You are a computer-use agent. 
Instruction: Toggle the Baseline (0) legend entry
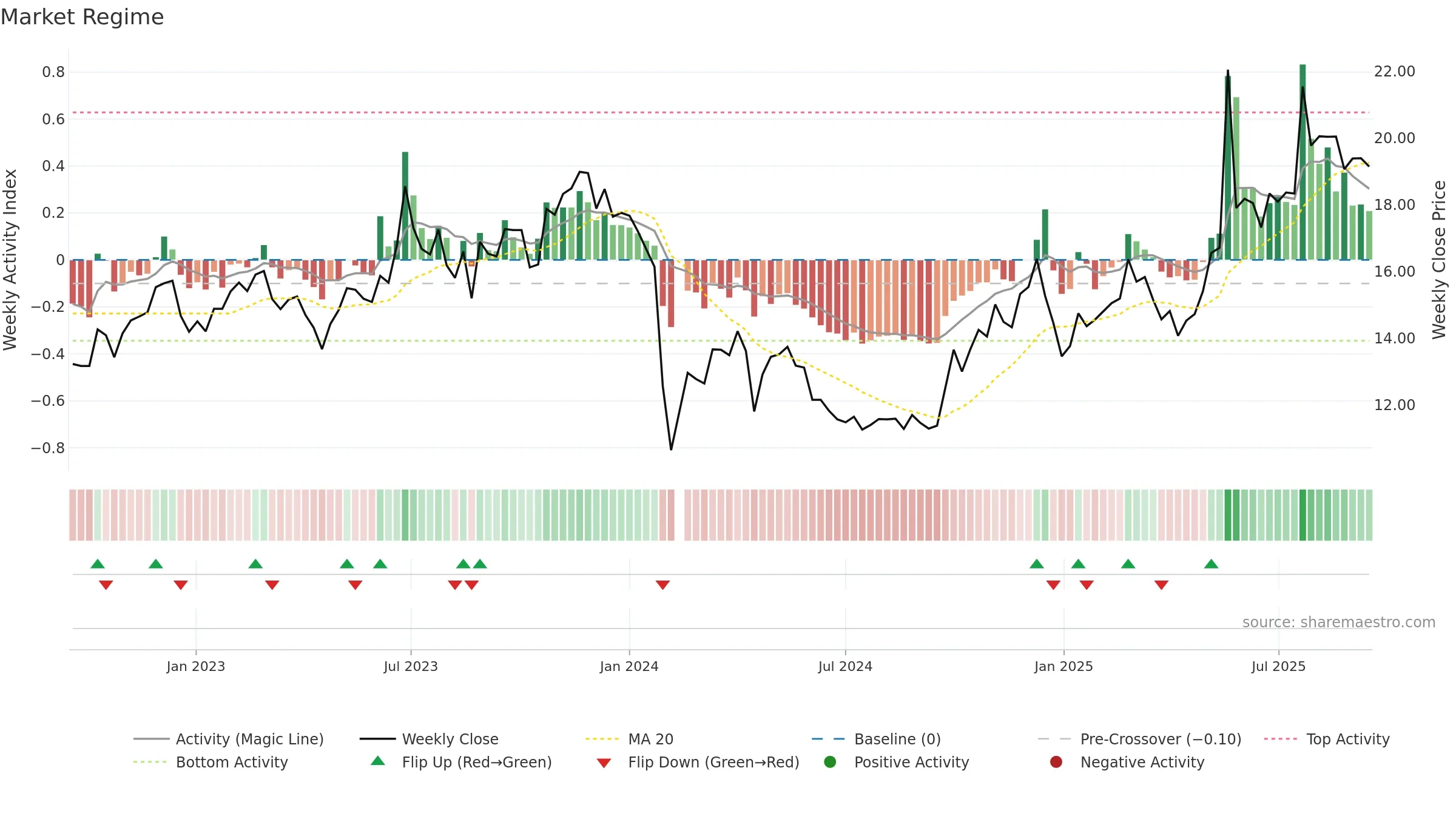[x=876, y=739]
